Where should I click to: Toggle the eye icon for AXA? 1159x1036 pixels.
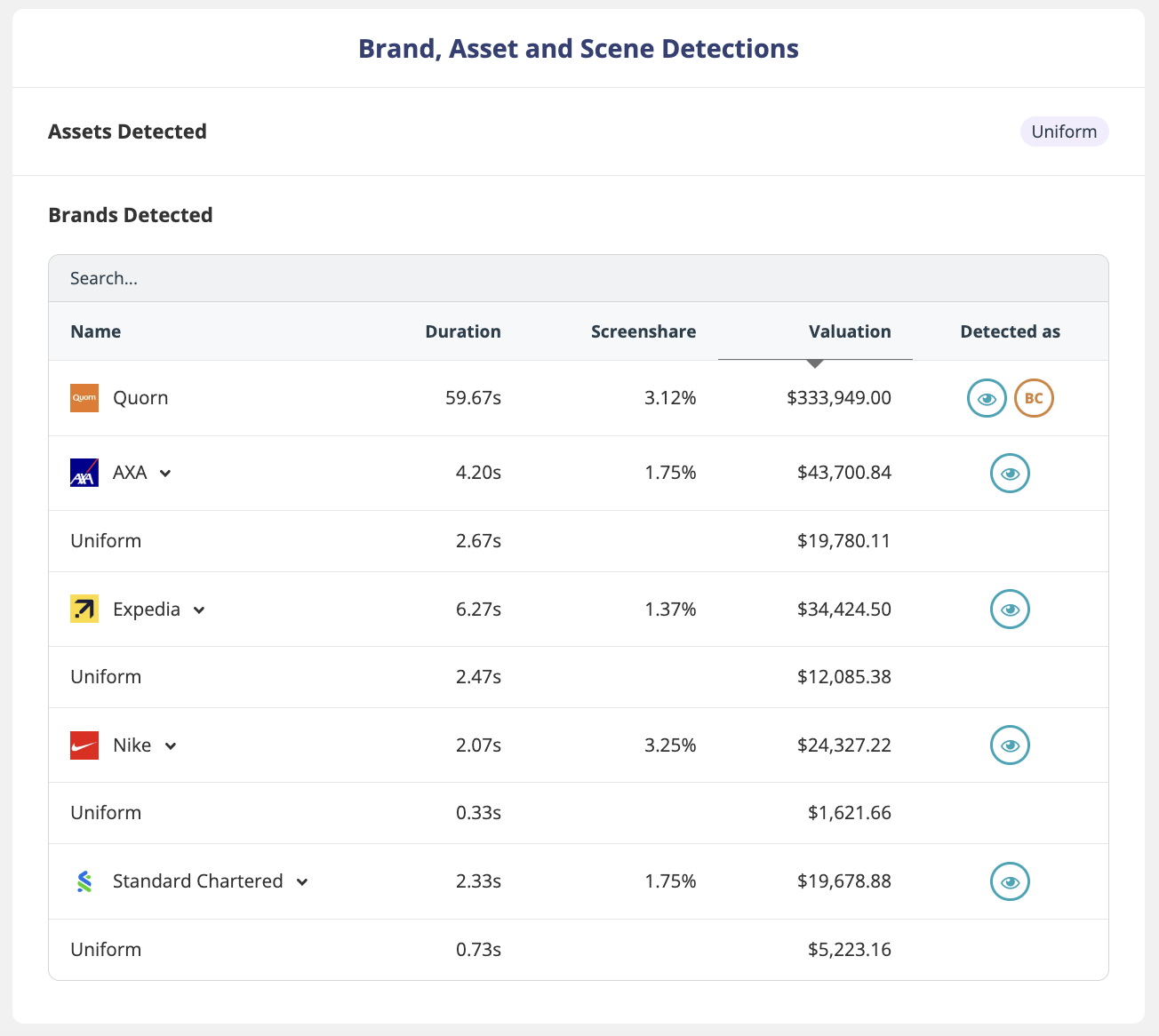[1010, 474]
